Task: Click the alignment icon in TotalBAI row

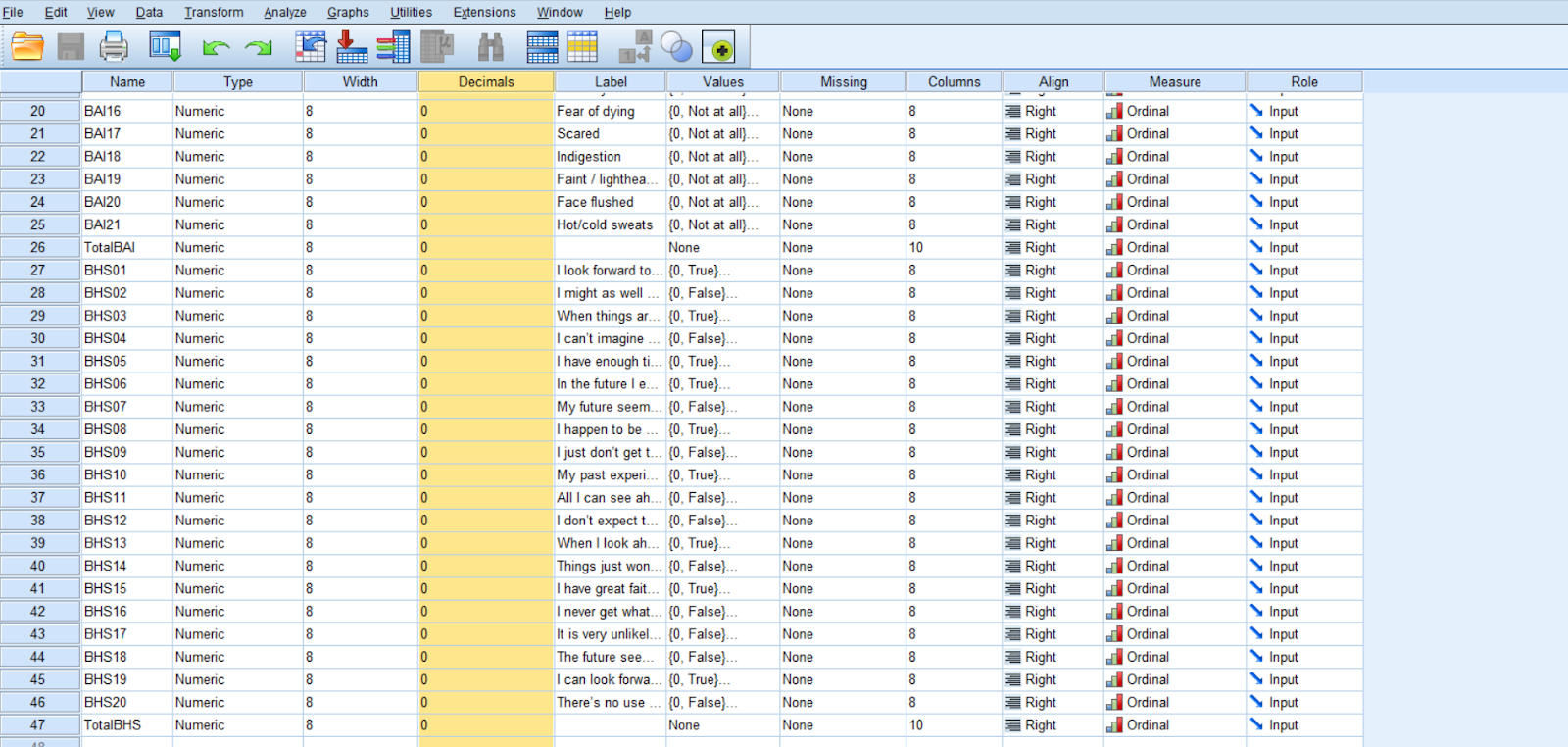Action: 1013,247
